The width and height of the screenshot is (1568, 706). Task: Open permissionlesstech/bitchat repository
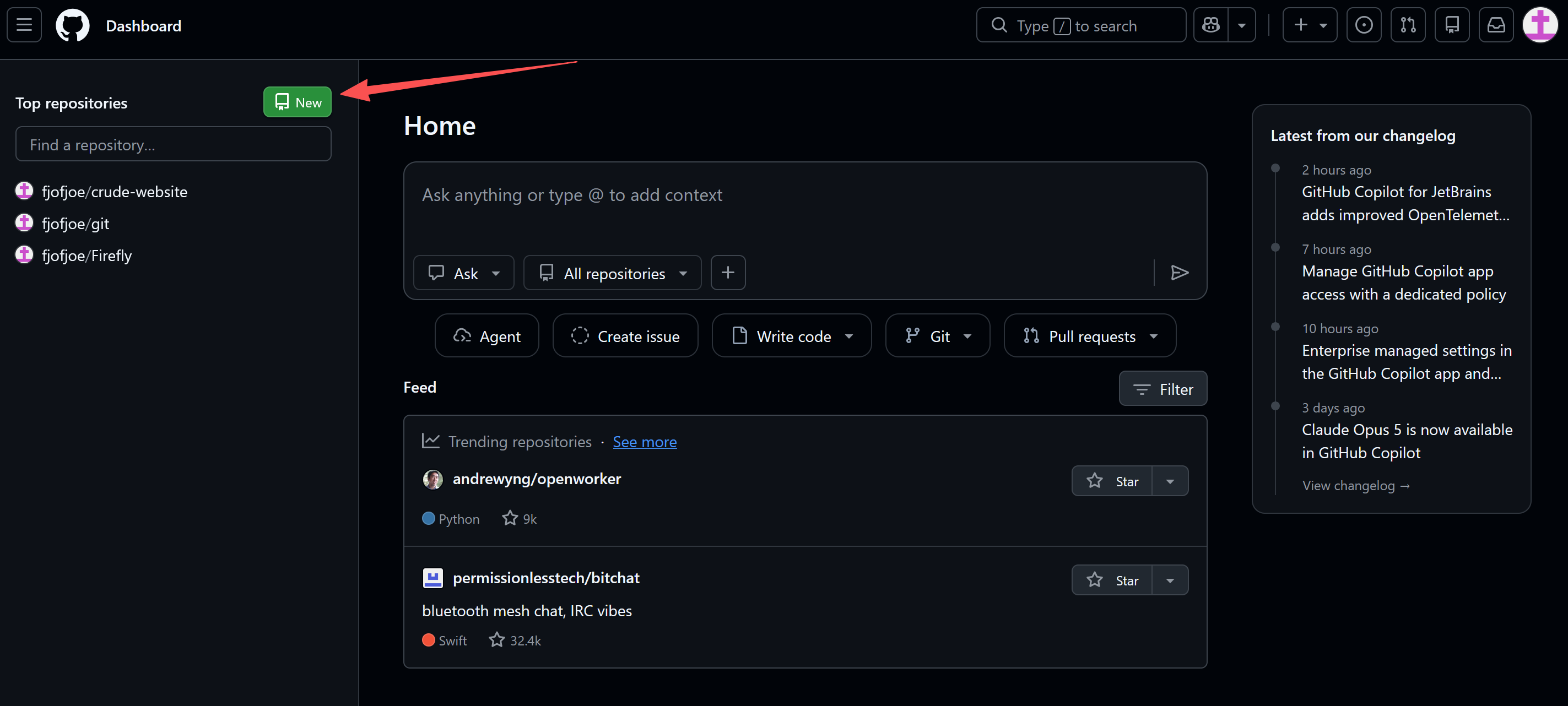[546, 578]
